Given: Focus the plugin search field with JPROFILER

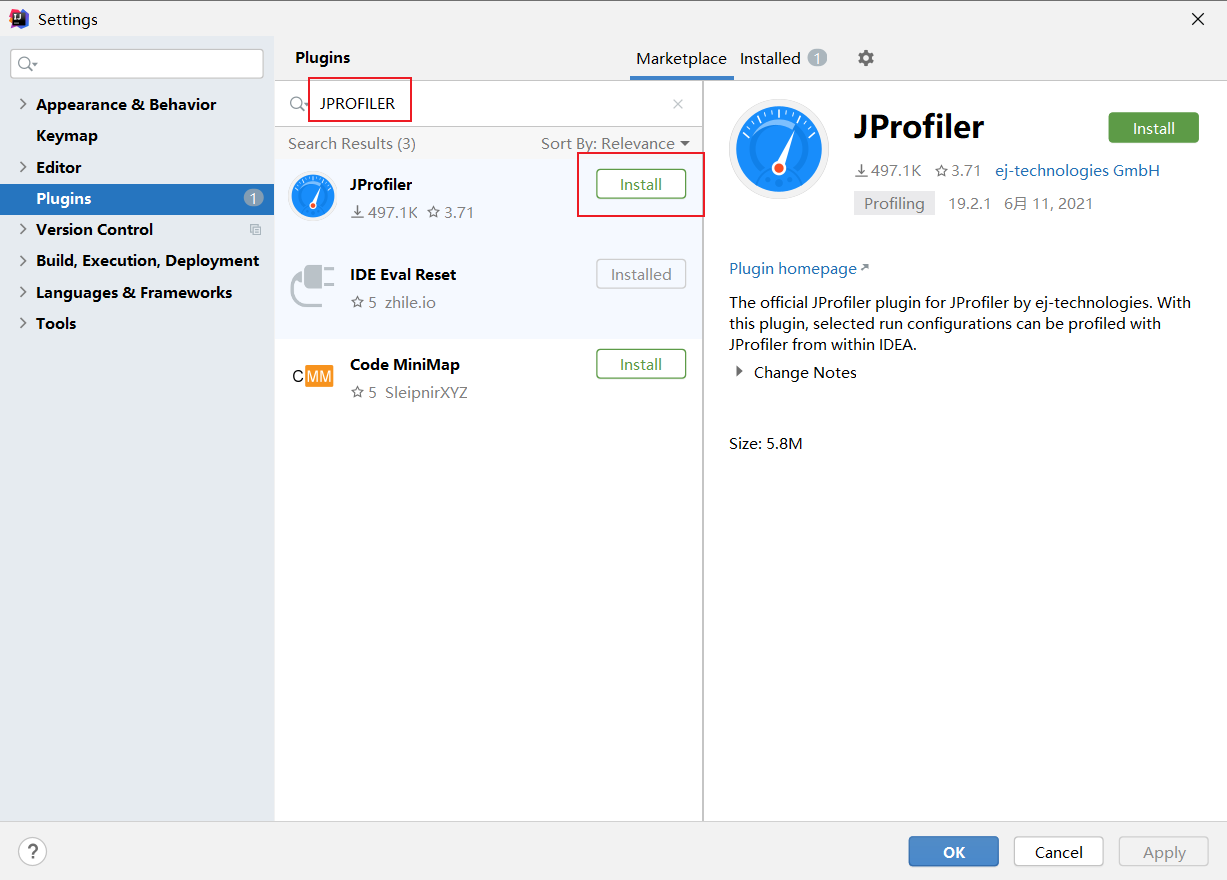Looking at the screenshot, I should (490, 104).
